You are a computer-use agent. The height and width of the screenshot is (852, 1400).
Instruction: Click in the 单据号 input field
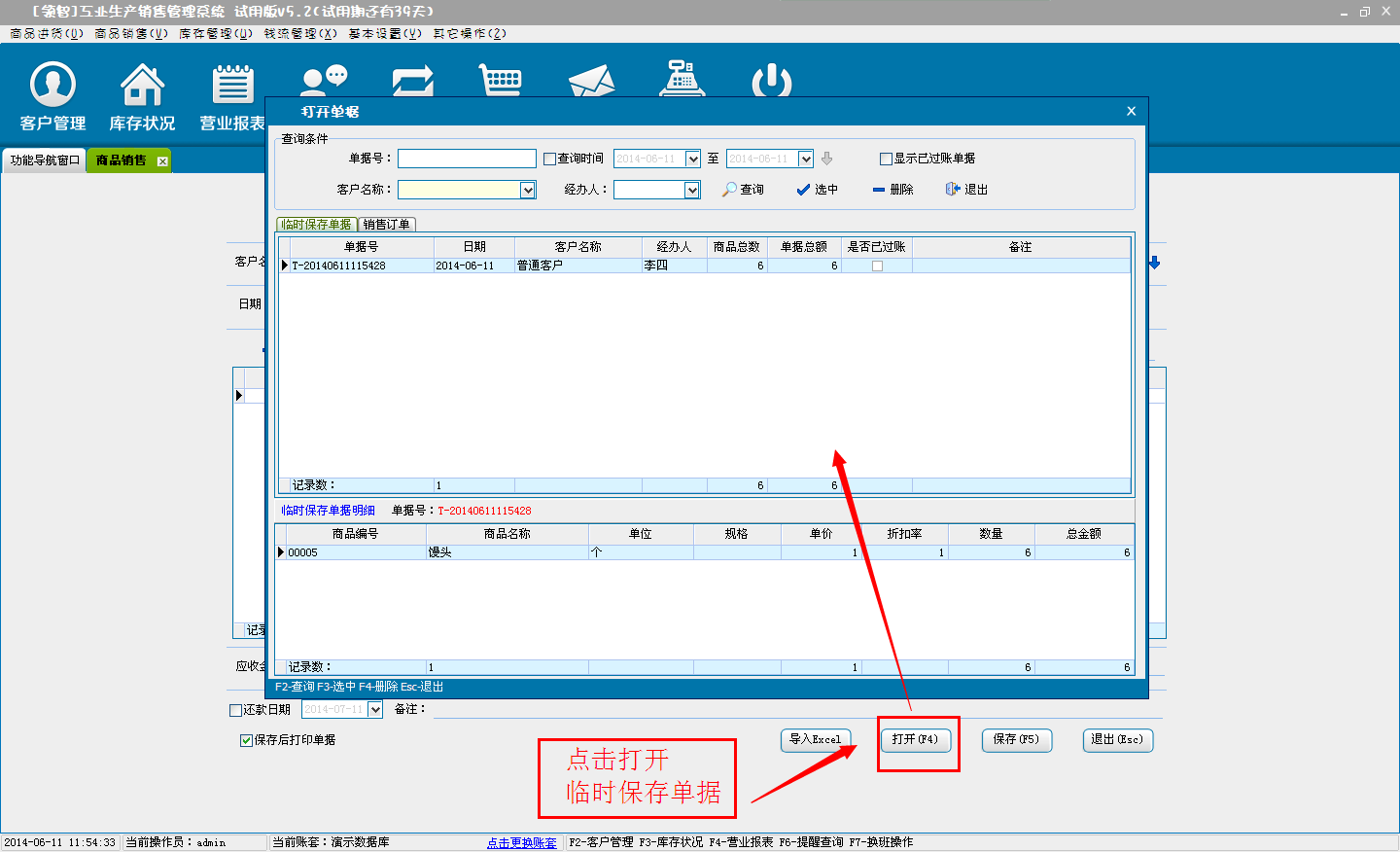coord(467,159)
